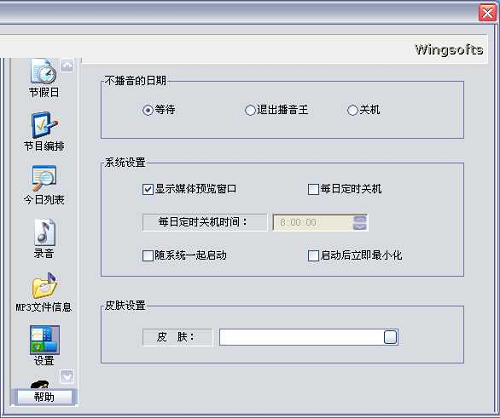Choose the 关机 shutdown radio button
500x418 pixels.
tap(352, 110)
